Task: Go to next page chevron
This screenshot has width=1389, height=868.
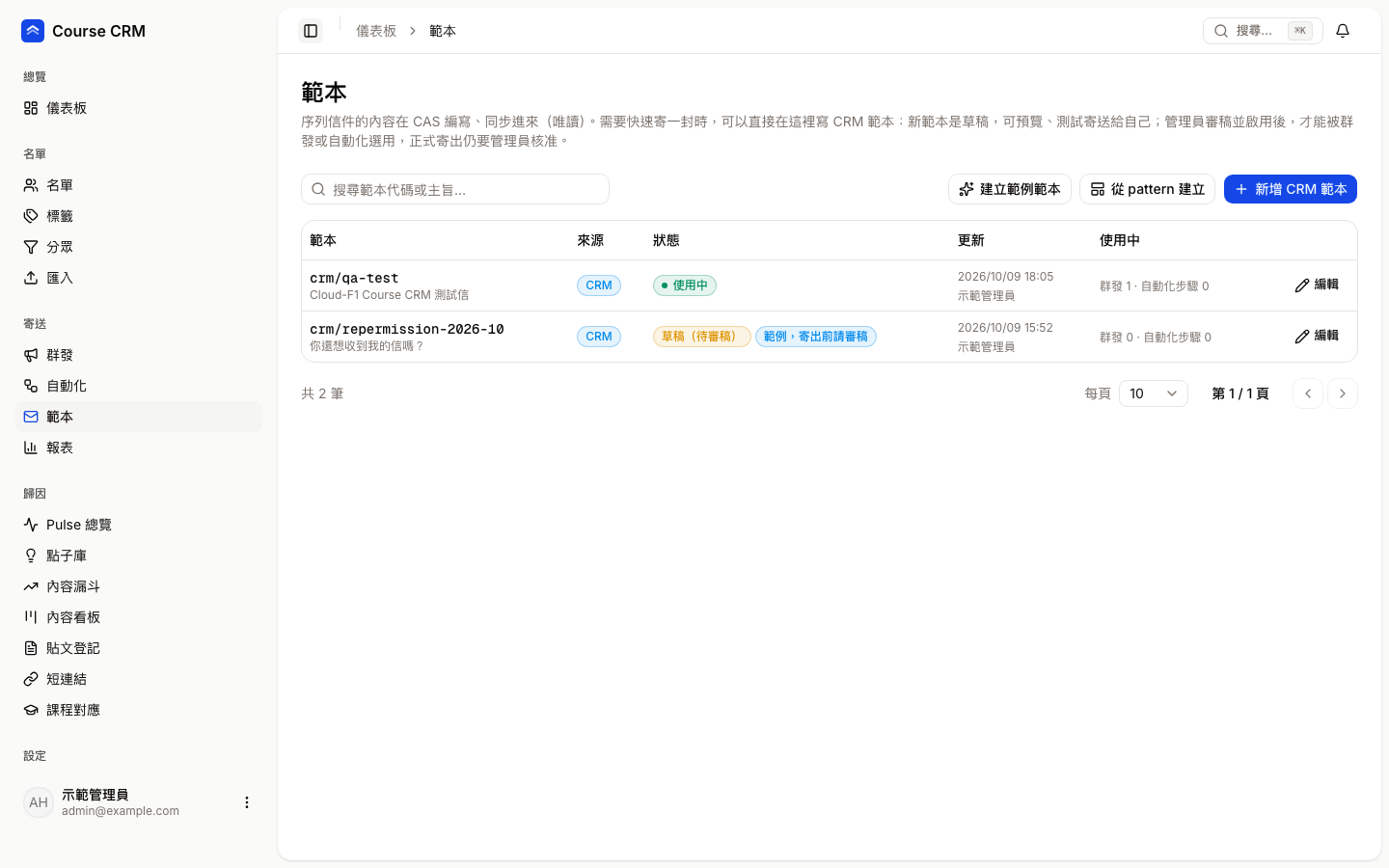Action: click(1343, 393)
